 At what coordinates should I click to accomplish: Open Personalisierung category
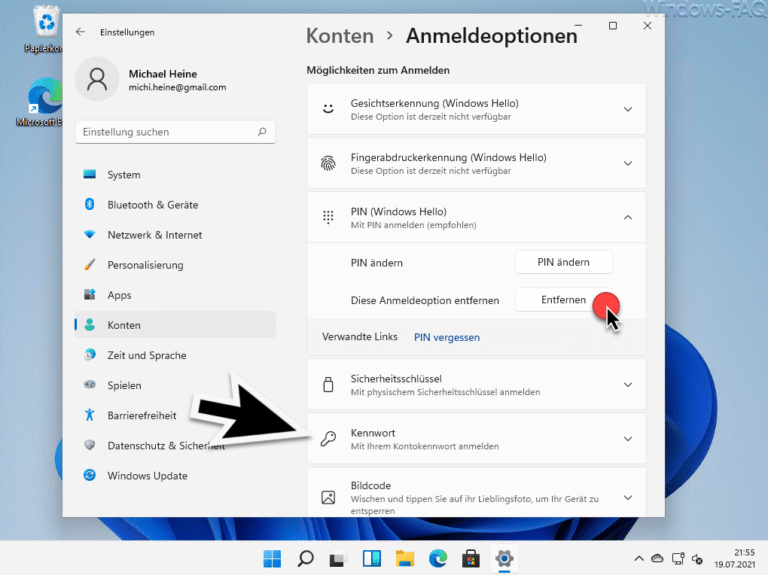pyautogui.click(x=176, y=264)
